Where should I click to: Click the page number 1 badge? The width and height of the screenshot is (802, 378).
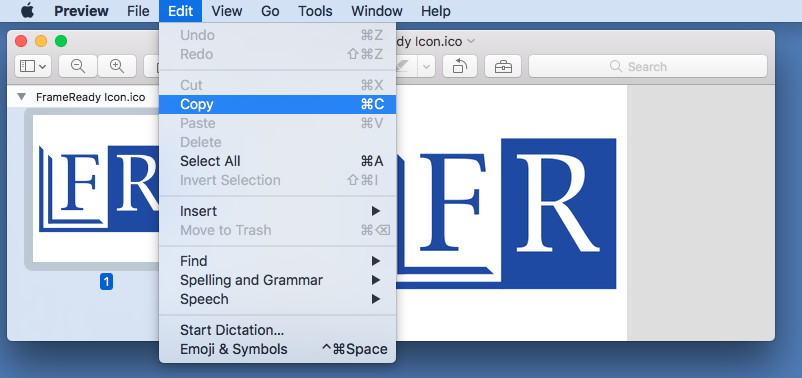point(106,281)
